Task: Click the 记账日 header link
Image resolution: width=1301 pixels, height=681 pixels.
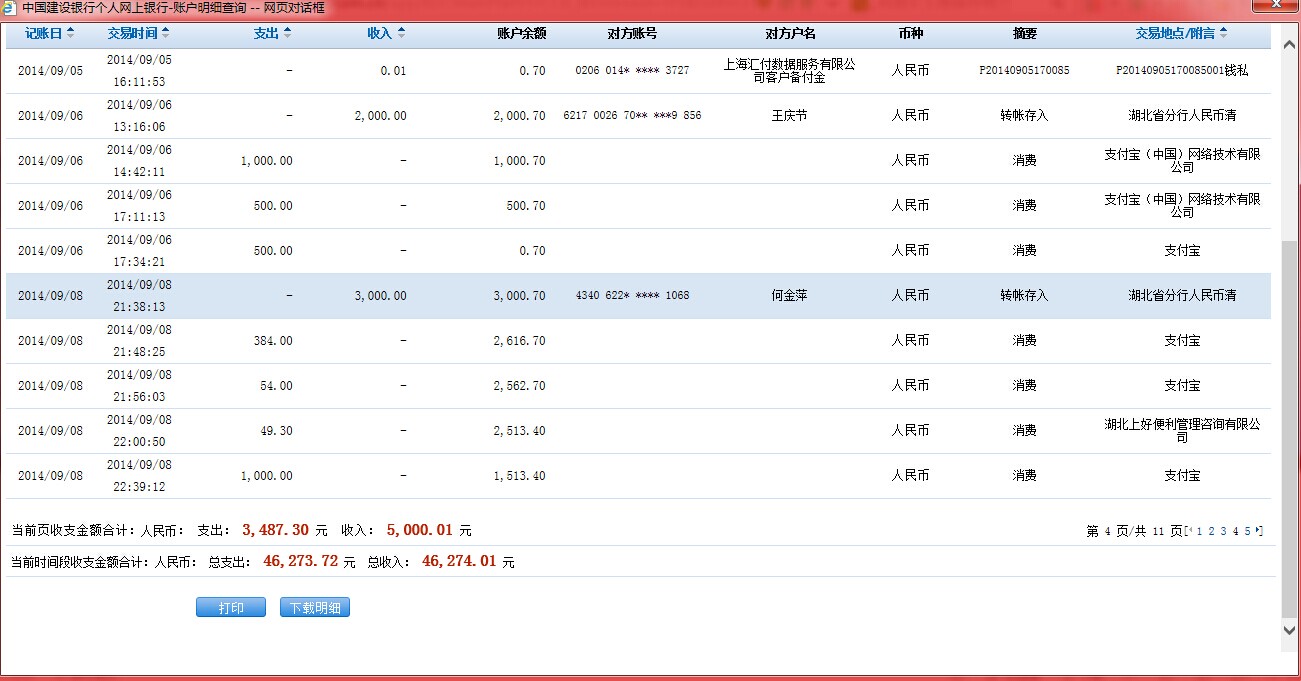Action: tap(44, 33)
